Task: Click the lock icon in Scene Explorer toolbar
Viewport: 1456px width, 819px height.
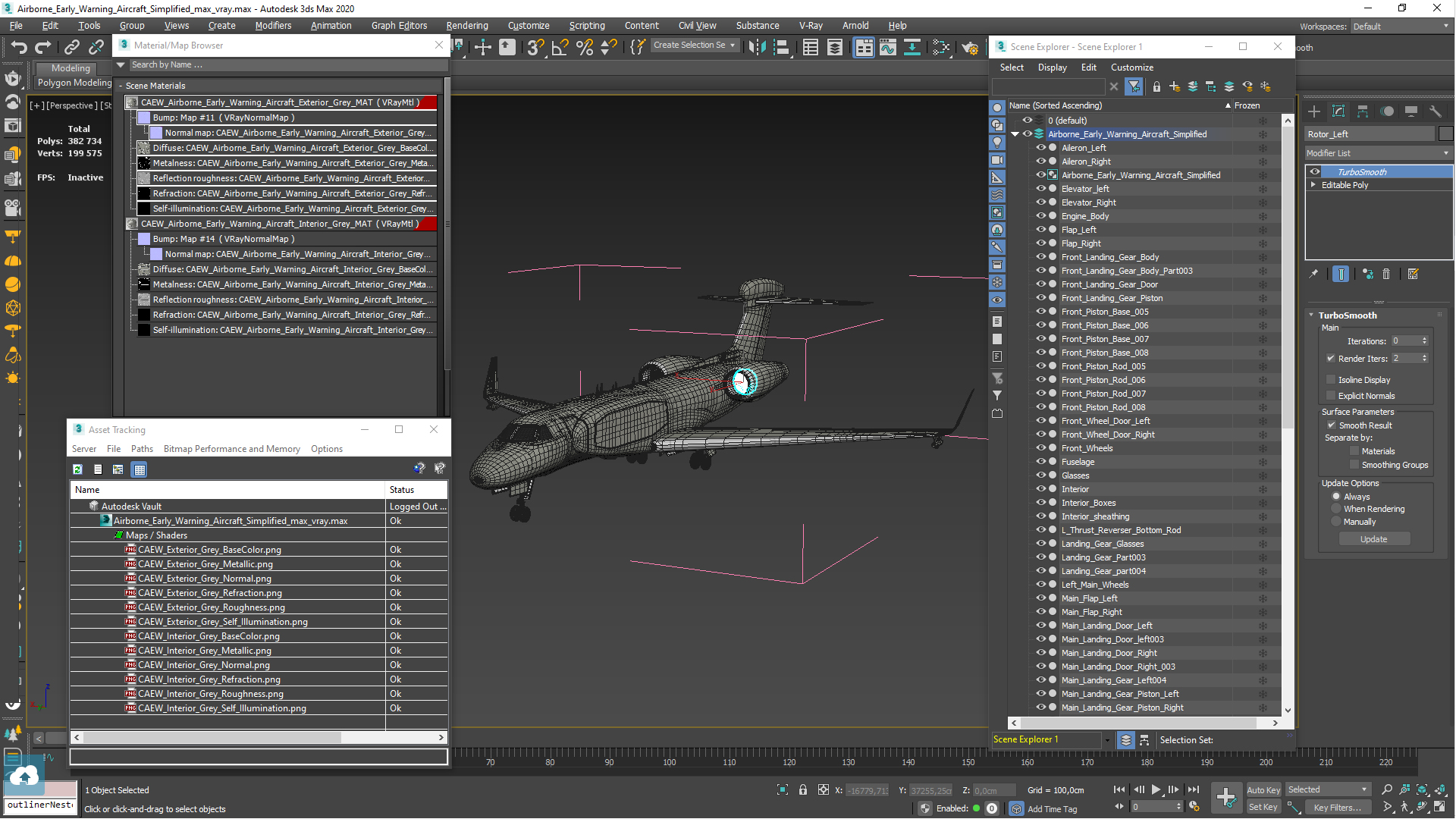Action: 1156,86
